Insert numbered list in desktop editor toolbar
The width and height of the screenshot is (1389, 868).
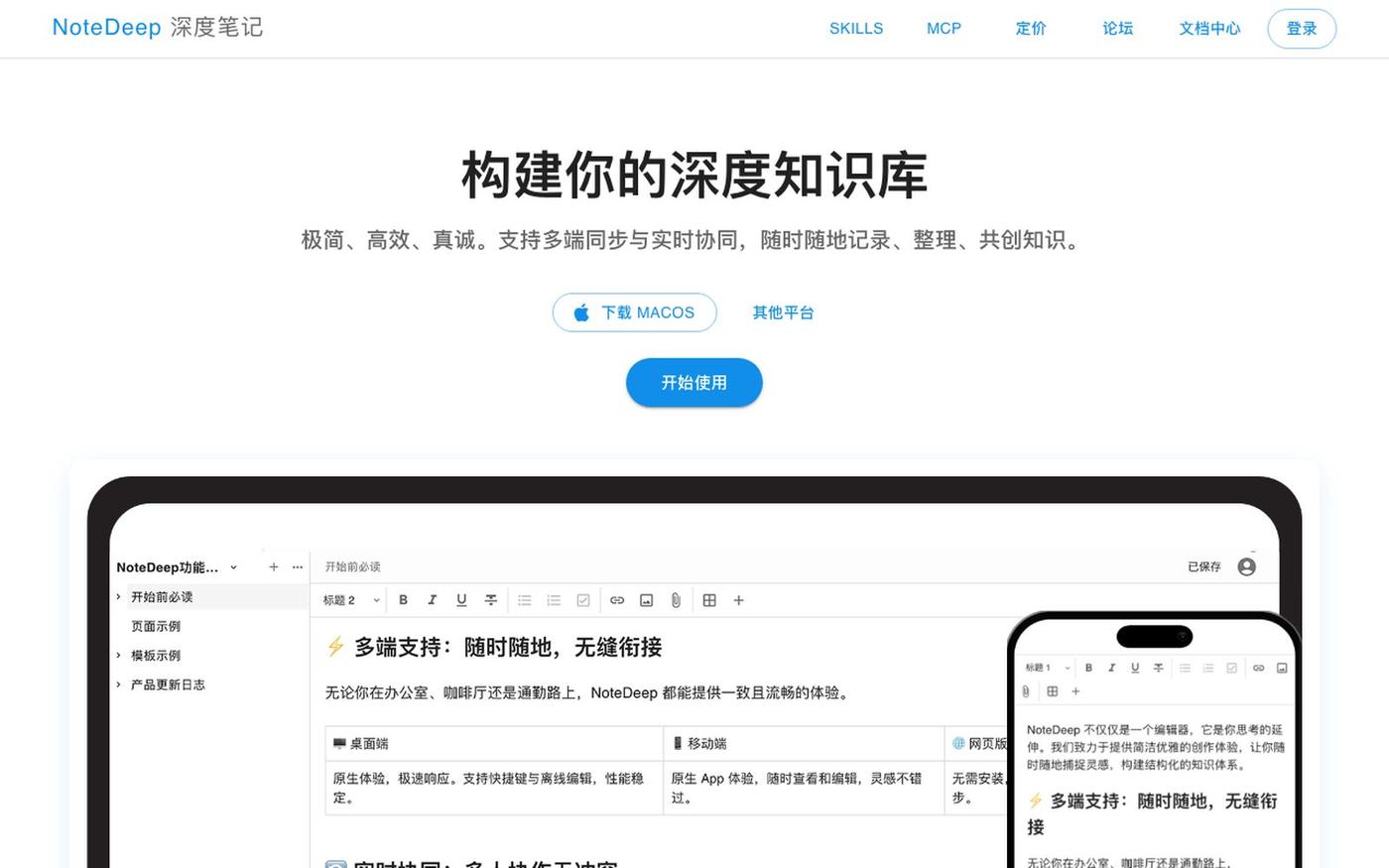pyautogui.click(x=554, y=600)
